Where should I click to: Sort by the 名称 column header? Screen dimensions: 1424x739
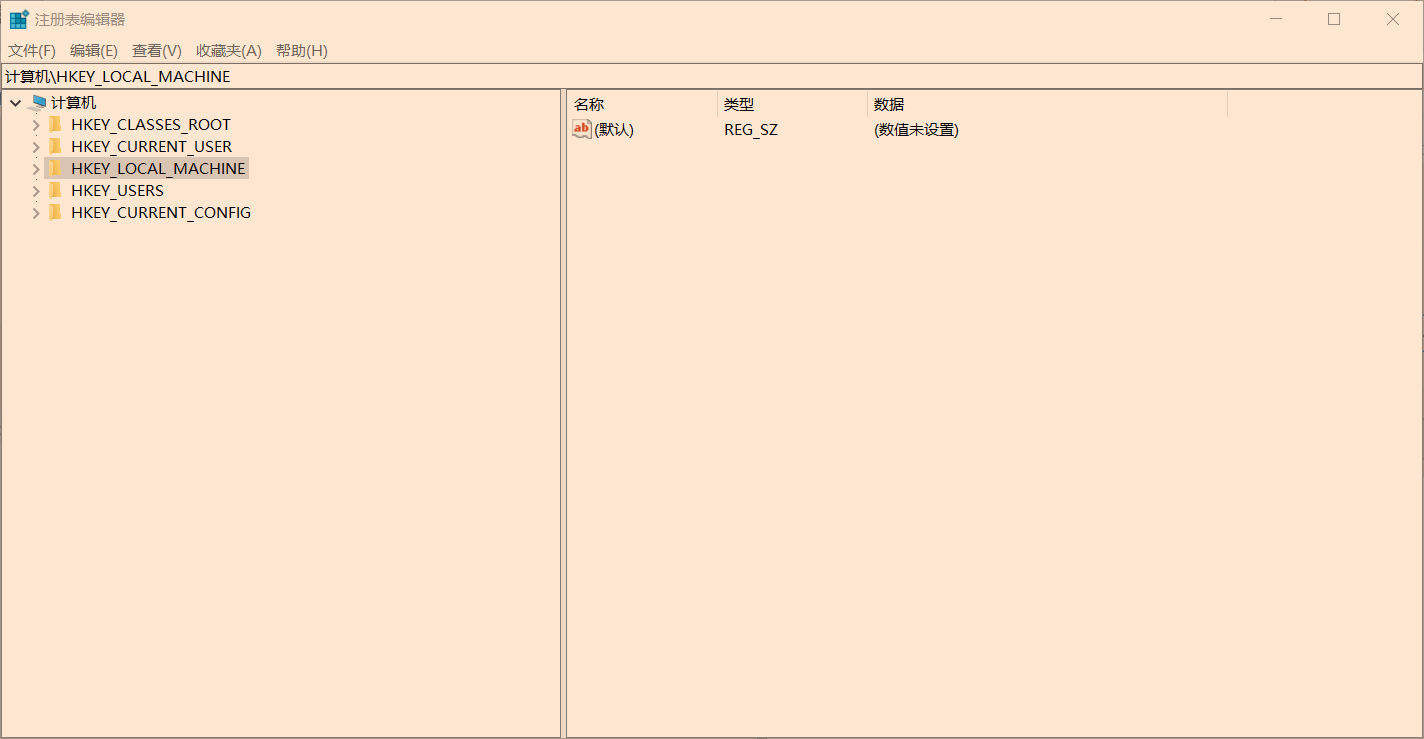pos(642,104)
